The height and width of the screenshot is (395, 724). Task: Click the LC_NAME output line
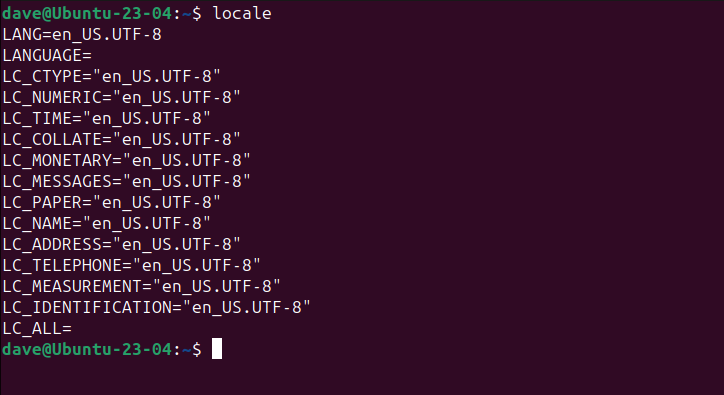(x=107, y=224)
